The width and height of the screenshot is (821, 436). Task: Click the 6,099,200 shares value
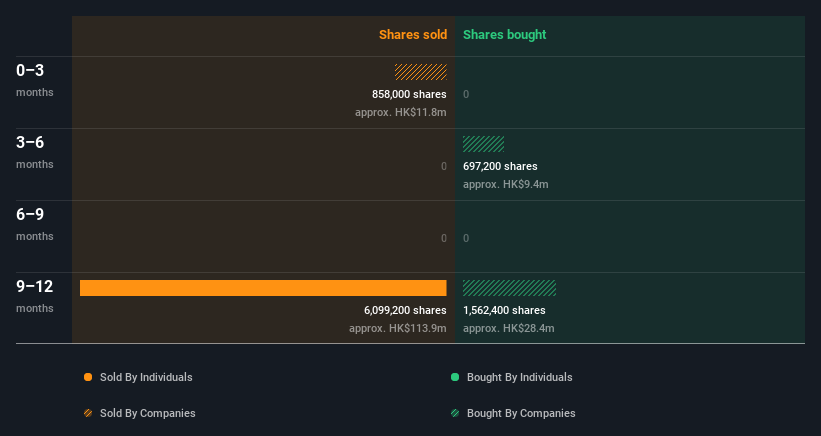(405, 310)
